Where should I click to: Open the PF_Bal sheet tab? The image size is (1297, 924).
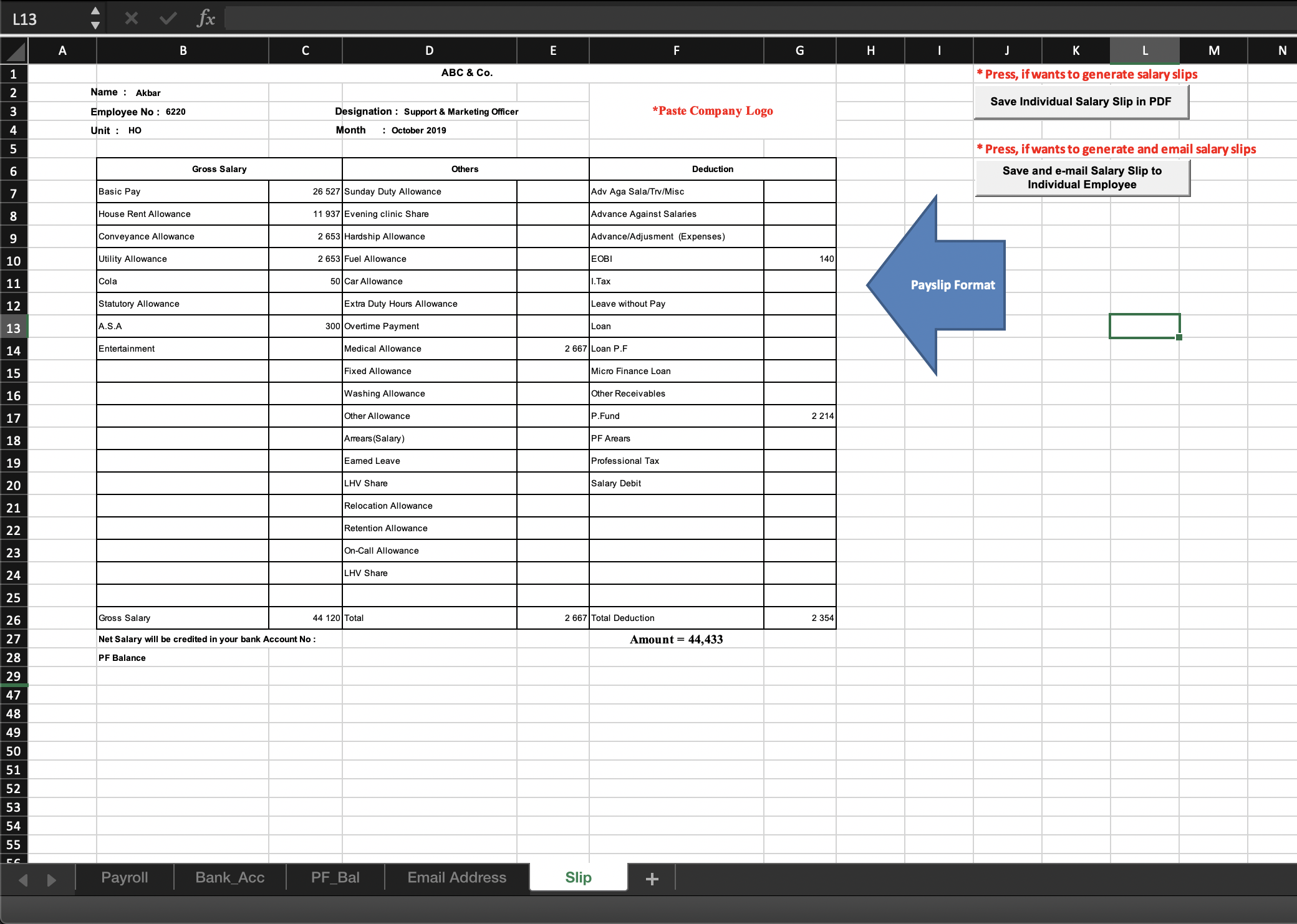pos(335,878)
